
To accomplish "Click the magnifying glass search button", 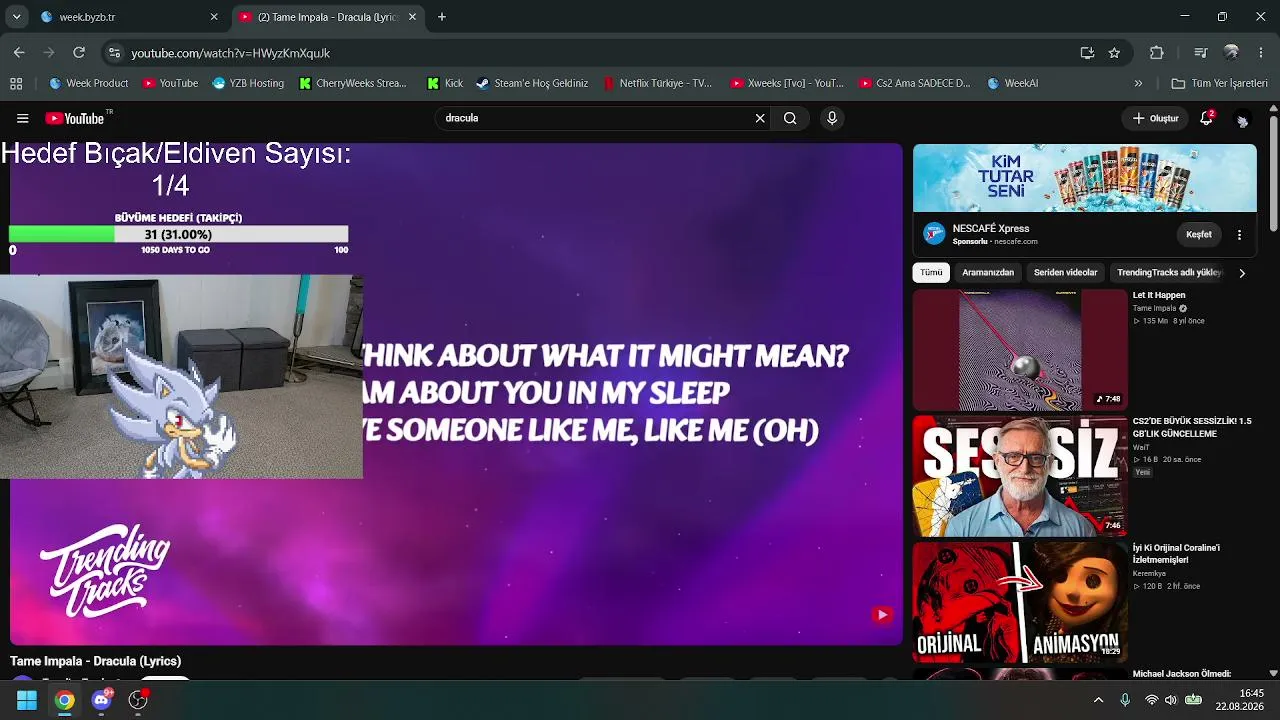I will coord(790,118).
